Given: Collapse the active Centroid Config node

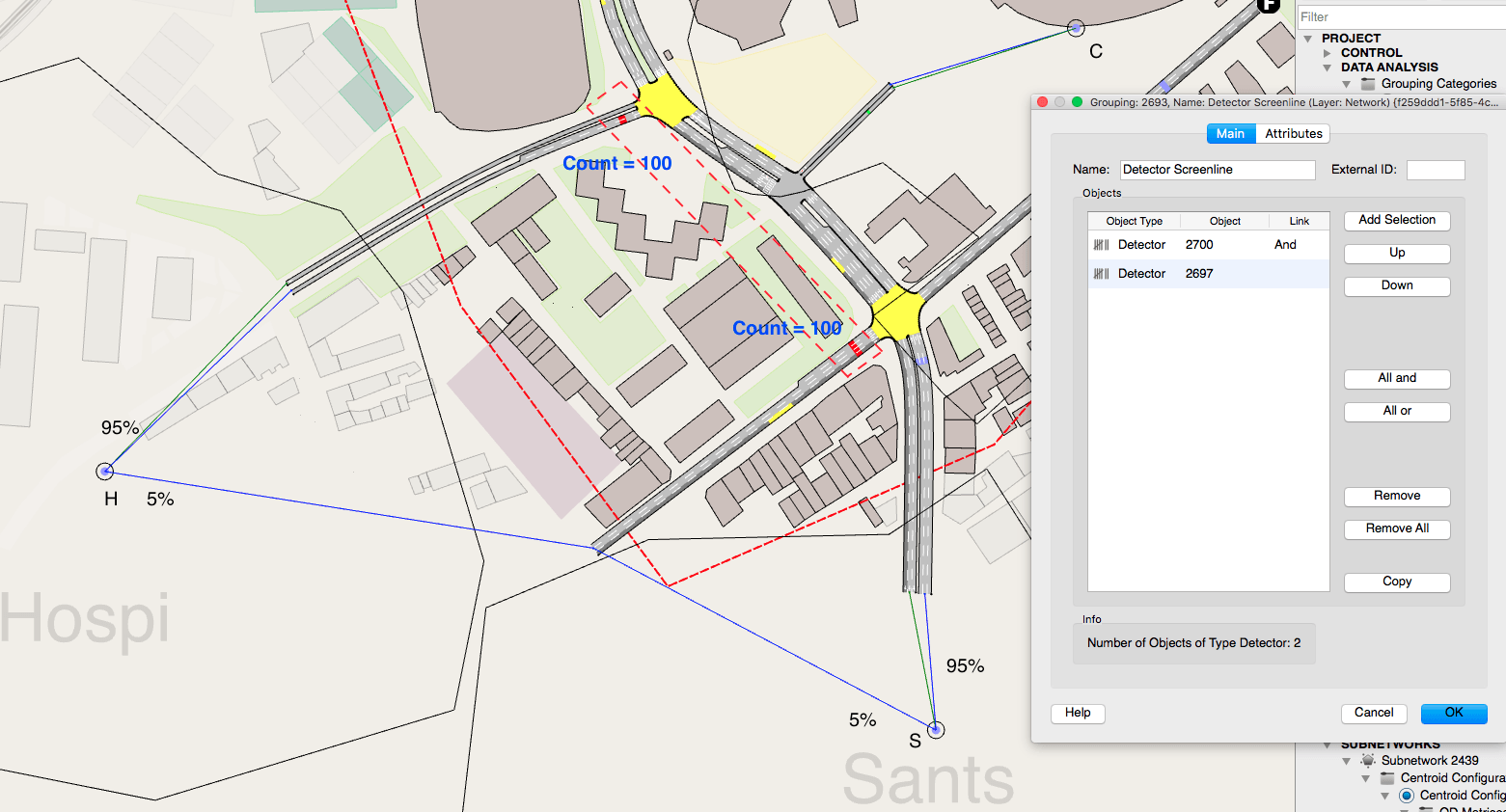Looking at the screenshot, I should 1385,796.
